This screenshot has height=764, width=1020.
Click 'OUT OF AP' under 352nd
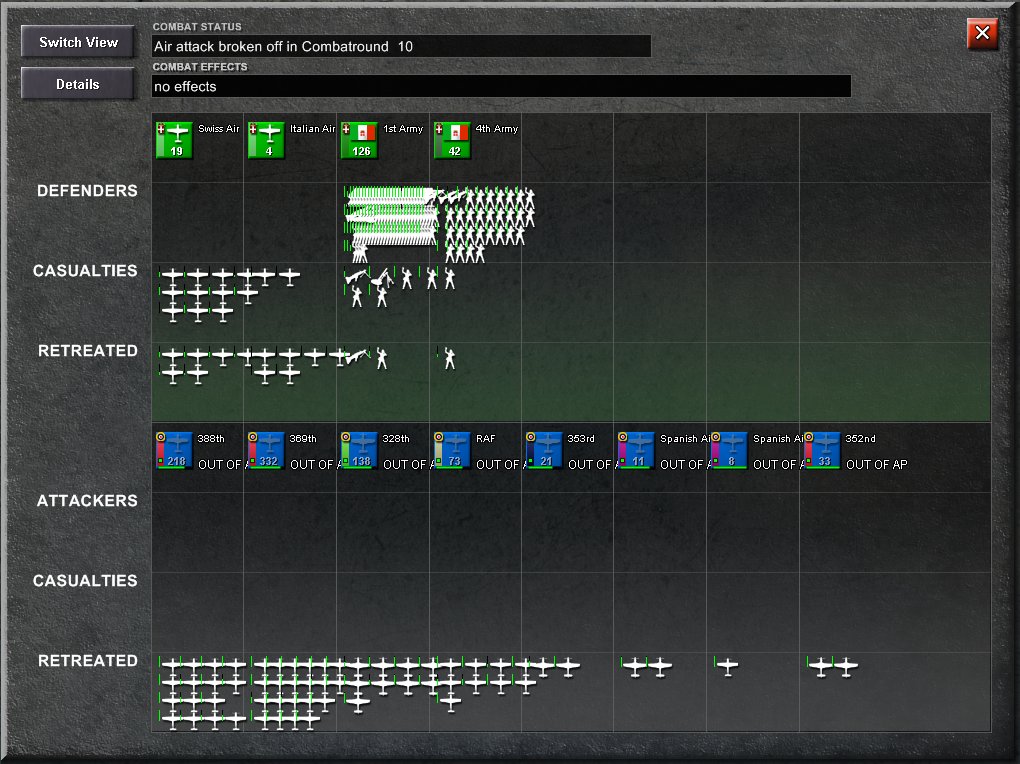pos(876,465)
